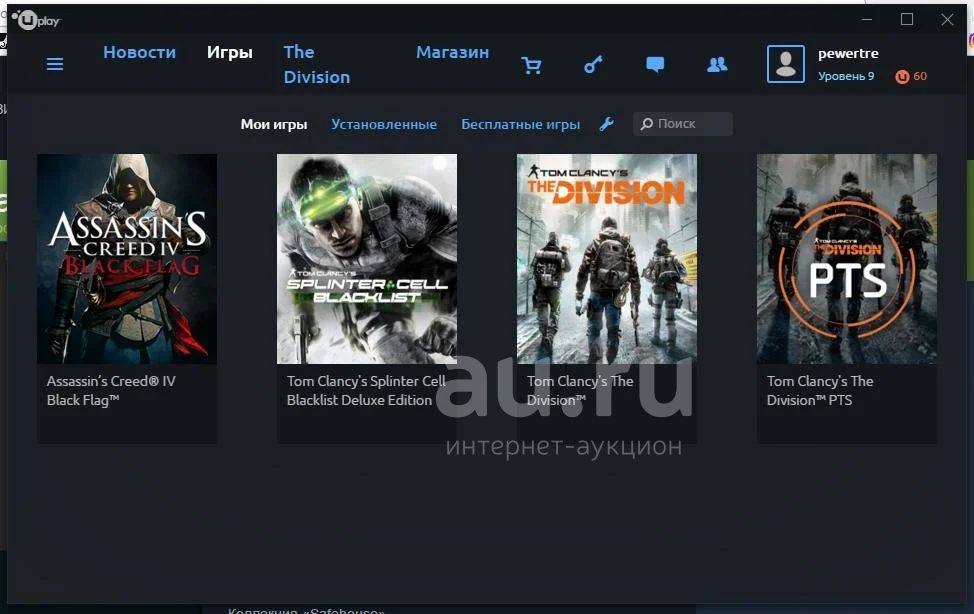Open Splinter Cell Blacklist cover art
This screenshot has width=974, height=614.
coord(367,259)
